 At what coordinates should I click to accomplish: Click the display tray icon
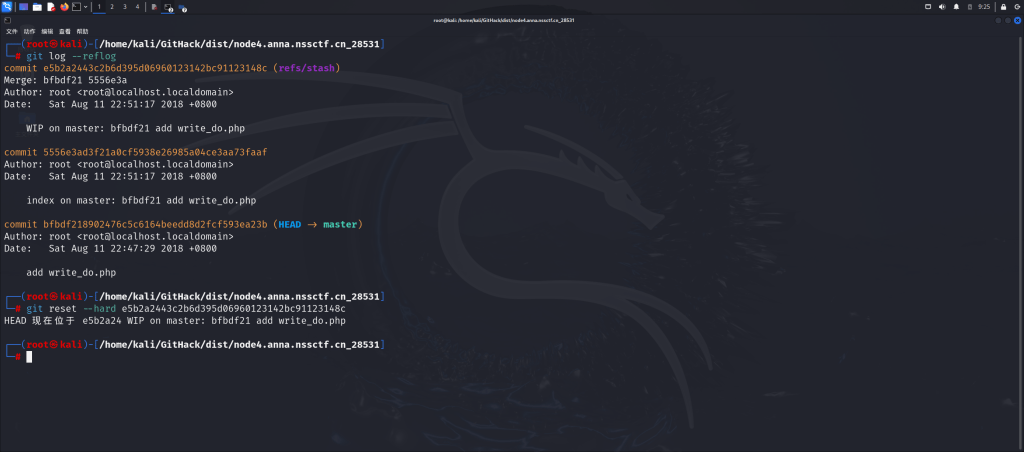[x=928, y=7]
